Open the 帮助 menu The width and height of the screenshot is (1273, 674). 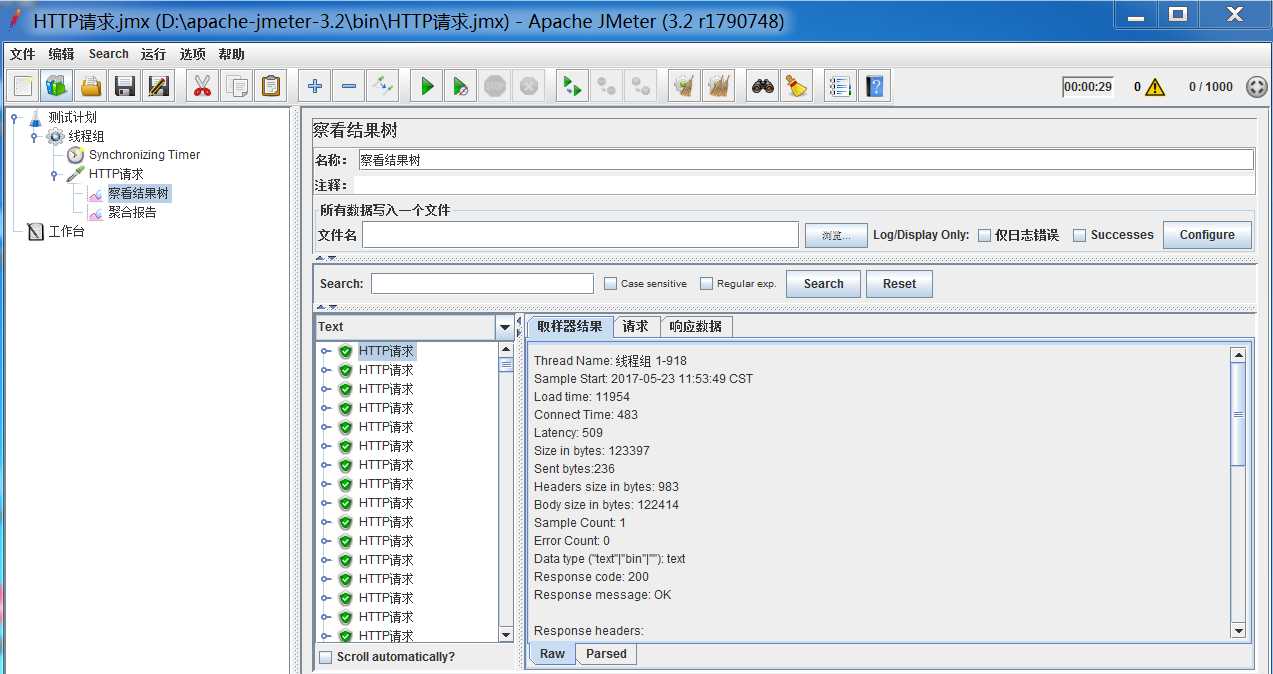click(231, 54)
